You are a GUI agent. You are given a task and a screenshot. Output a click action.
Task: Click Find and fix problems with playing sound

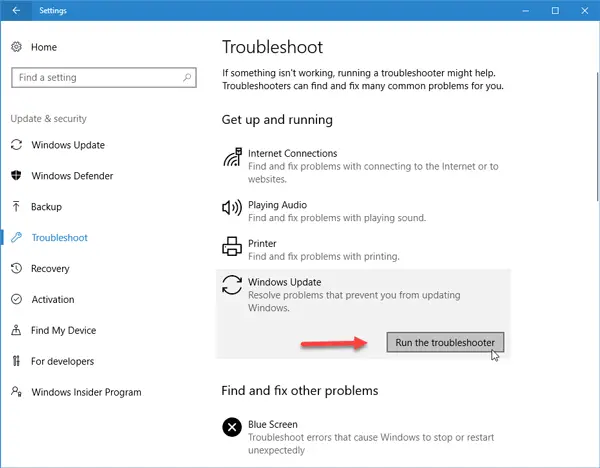coord(337,218)
